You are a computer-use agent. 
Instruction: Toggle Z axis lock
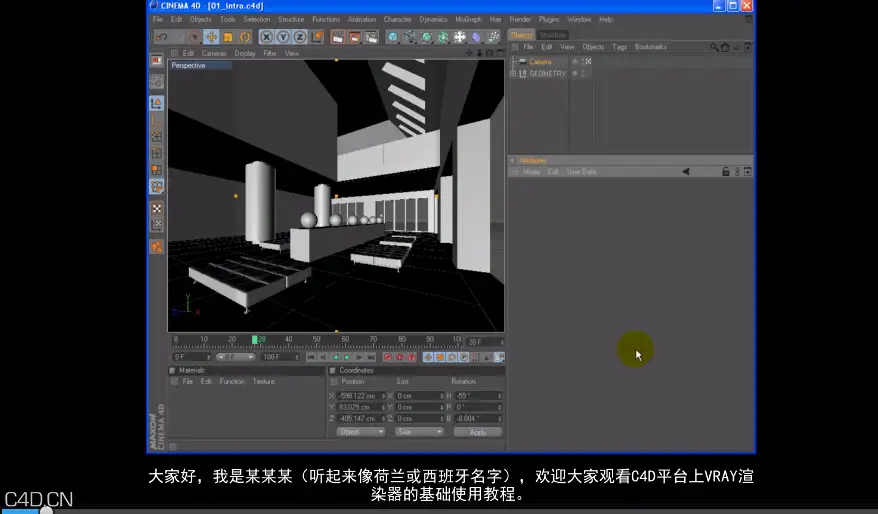pos(300,38)
